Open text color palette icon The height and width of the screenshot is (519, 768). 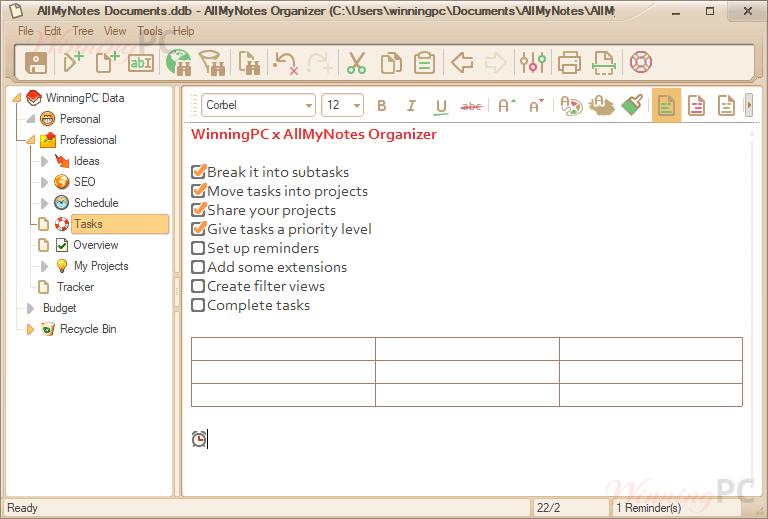point(571,105)
